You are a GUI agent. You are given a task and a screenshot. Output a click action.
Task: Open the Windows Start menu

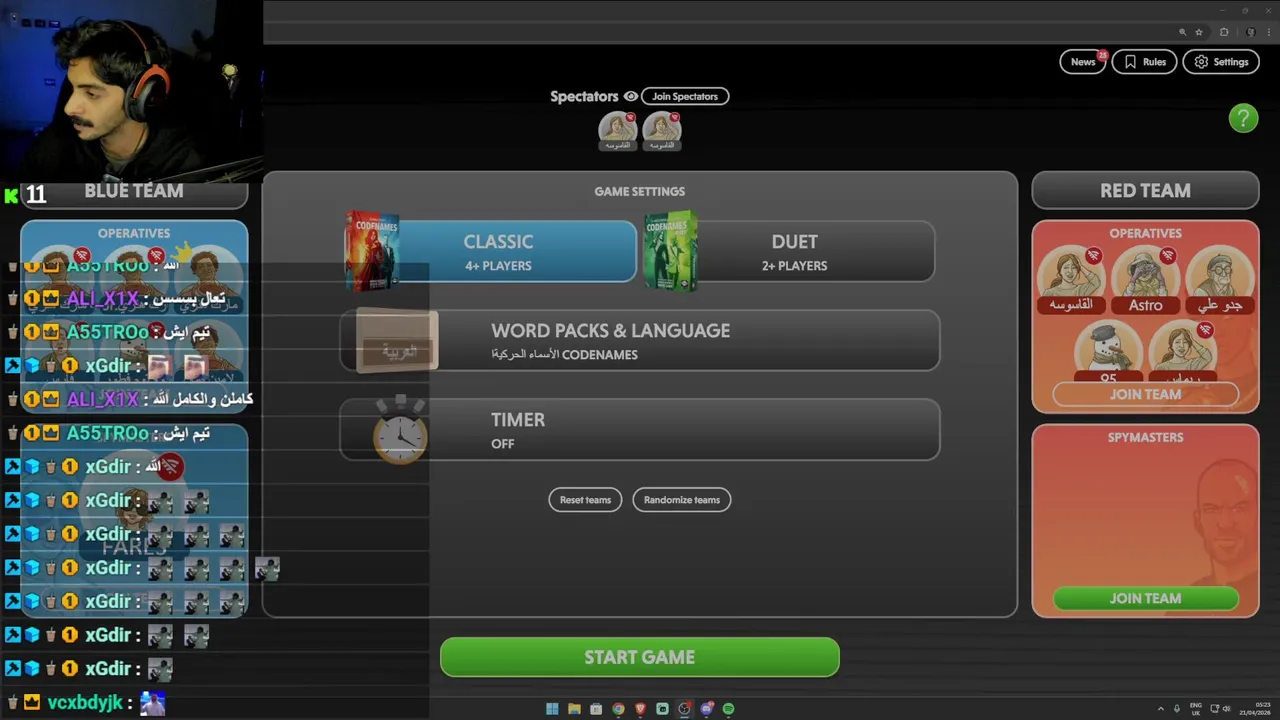(x=552, y=709)
